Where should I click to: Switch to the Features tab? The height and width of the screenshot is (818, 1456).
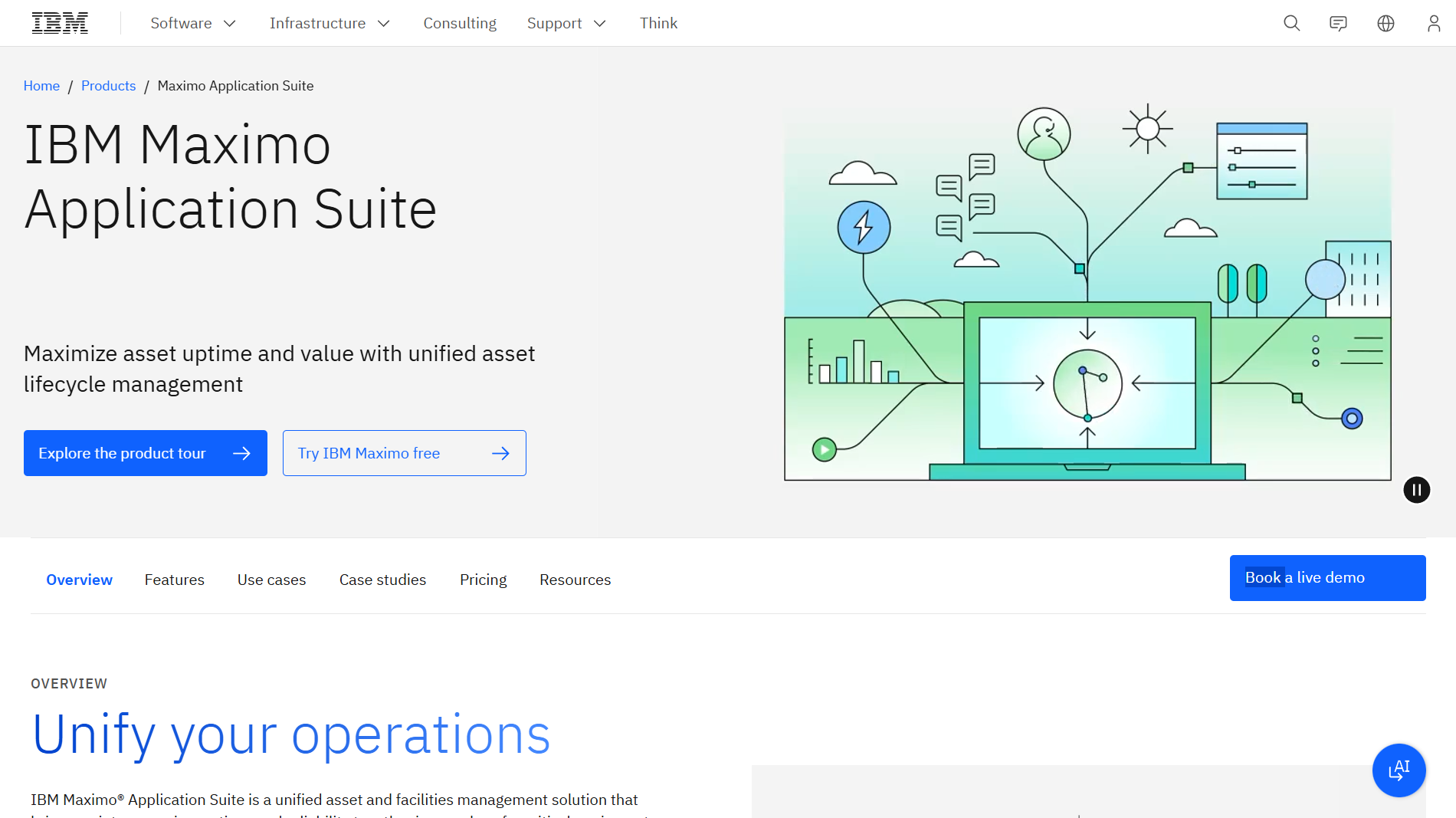[x=175, y=580]
